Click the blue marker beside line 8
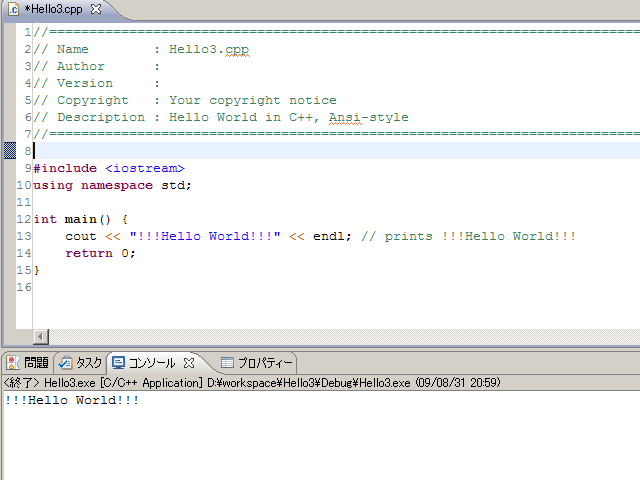This screenshot has height=480, width=640. (x=9, y=150)
